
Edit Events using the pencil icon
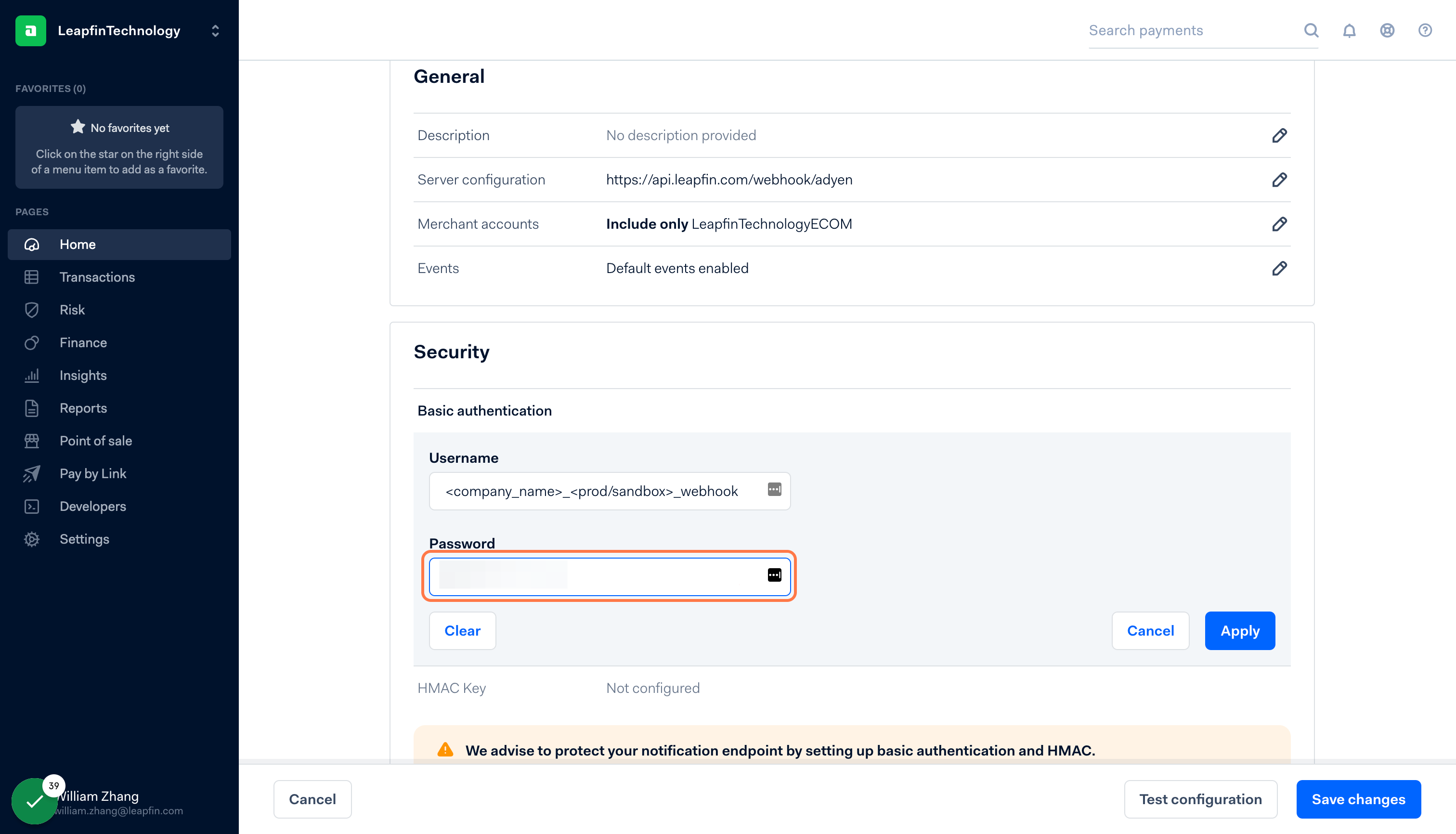point(1279,269)
